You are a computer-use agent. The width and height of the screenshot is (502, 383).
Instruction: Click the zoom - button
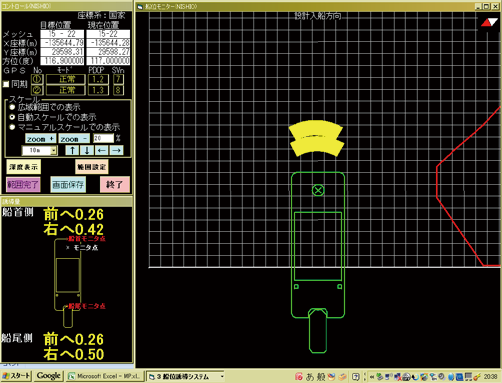click(x=74, y=139)
